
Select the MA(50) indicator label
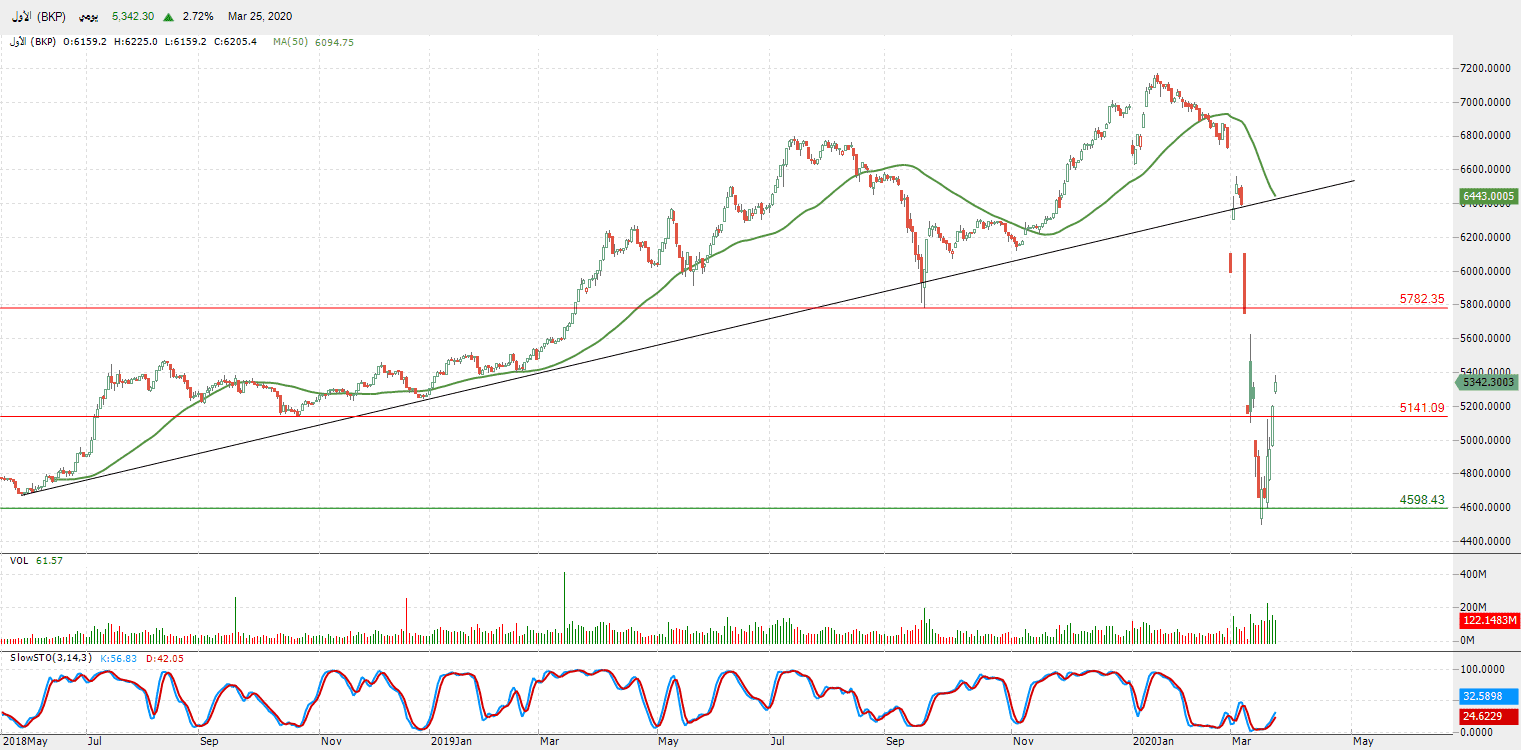[291, 42]
